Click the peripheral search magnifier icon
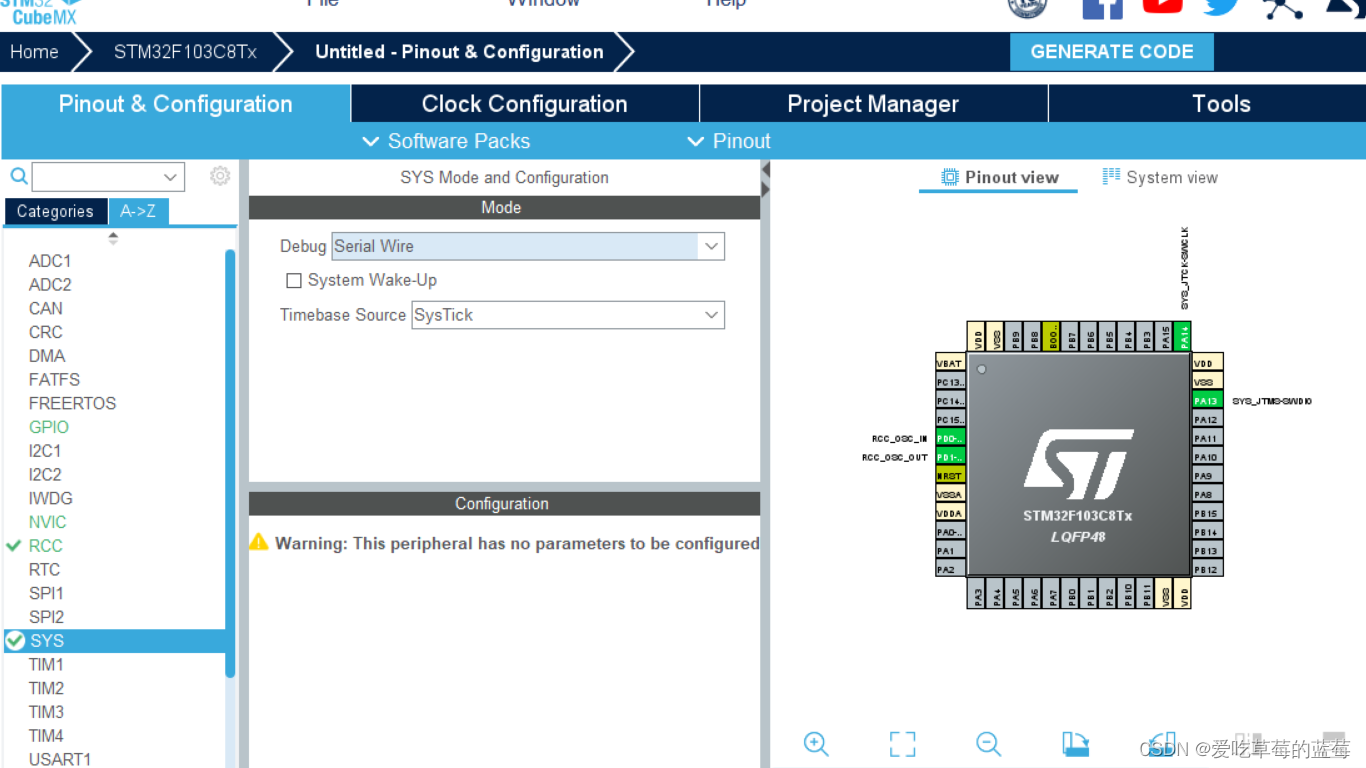This screenshot has width=1366, height=768. tap(19, 177)
